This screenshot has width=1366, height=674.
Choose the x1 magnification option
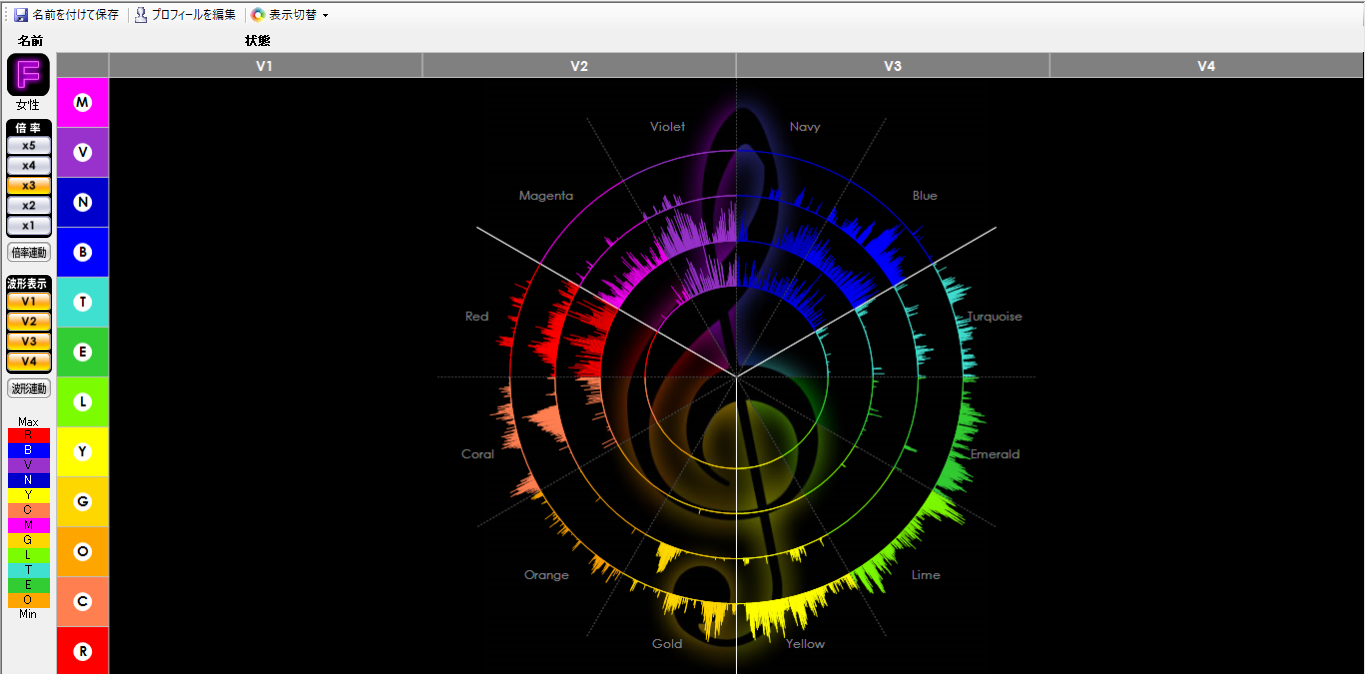[x=29, y=225]
